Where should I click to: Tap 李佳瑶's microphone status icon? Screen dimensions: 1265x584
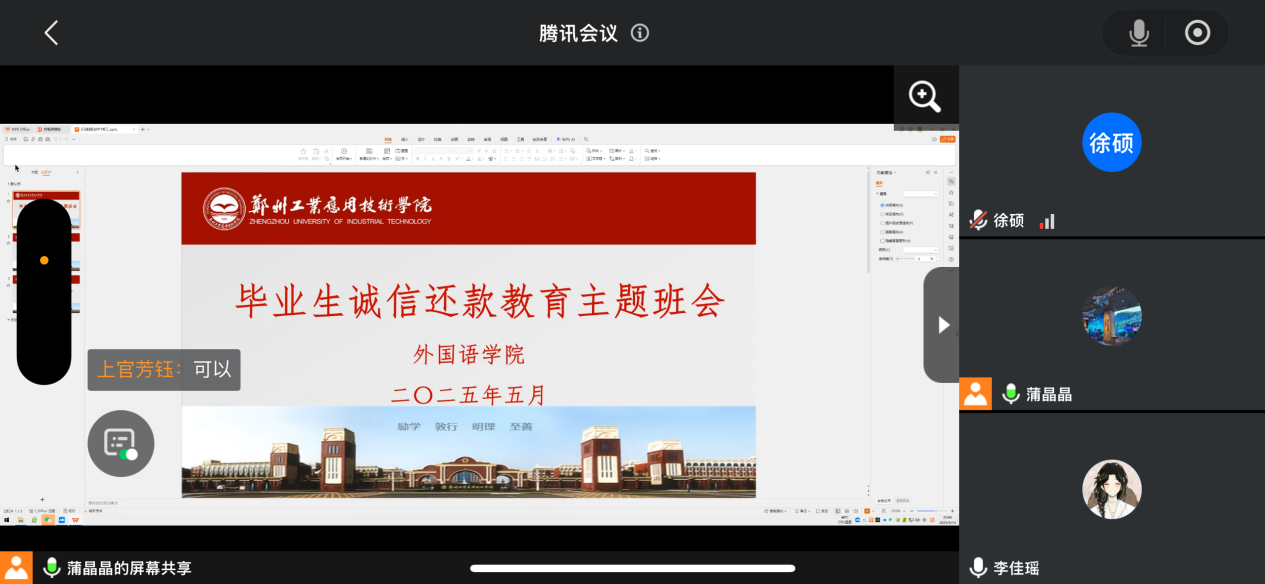point(978,568)
